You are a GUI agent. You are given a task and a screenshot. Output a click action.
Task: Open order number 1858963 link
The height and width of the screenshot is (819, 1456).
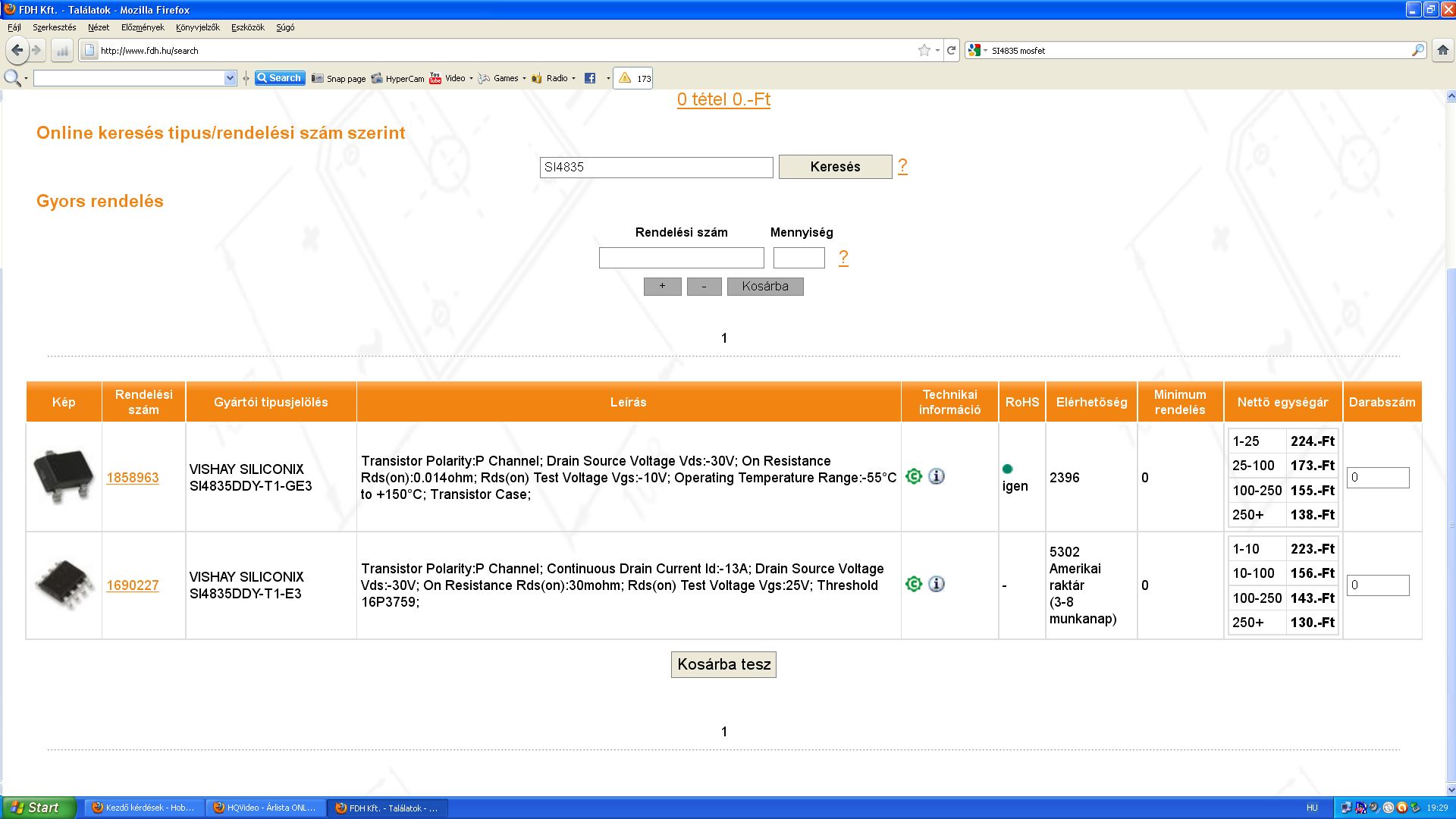pos(133,478)
